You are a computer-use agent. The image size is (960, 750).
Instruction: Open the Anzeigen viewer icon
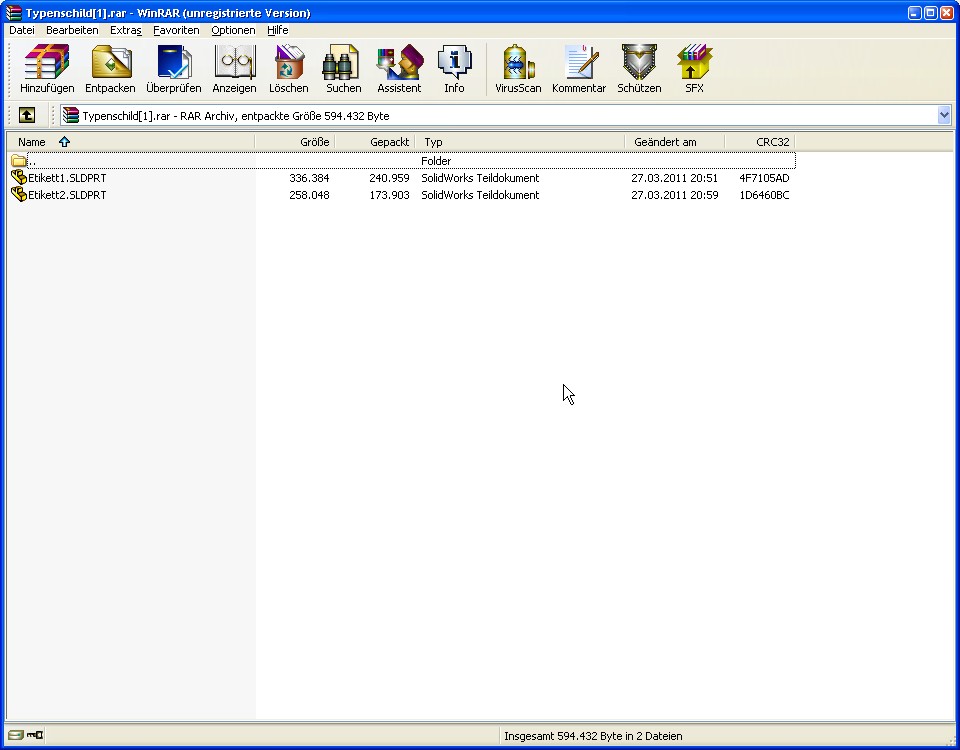point(234,69)
